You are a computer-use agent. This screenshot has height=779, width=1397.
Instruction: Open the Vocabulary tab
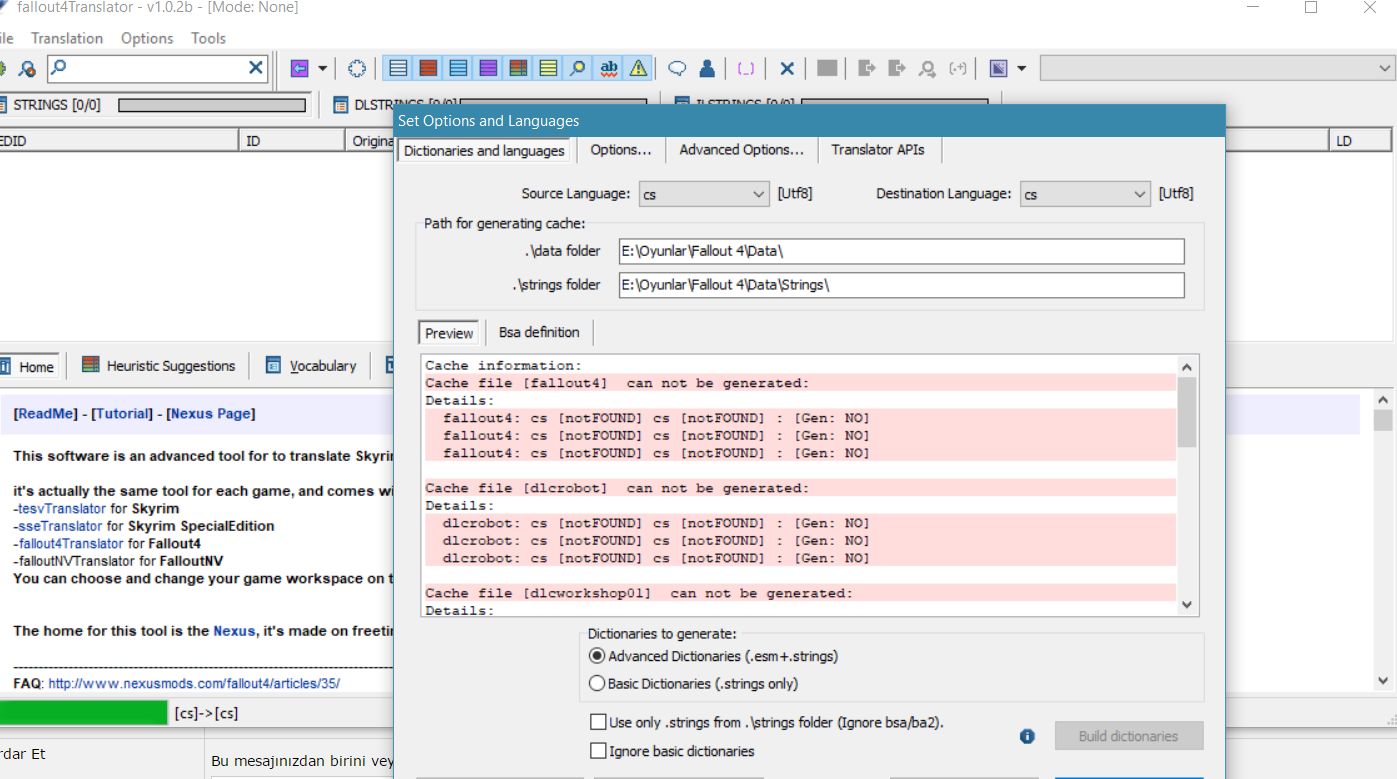(311, 366)
